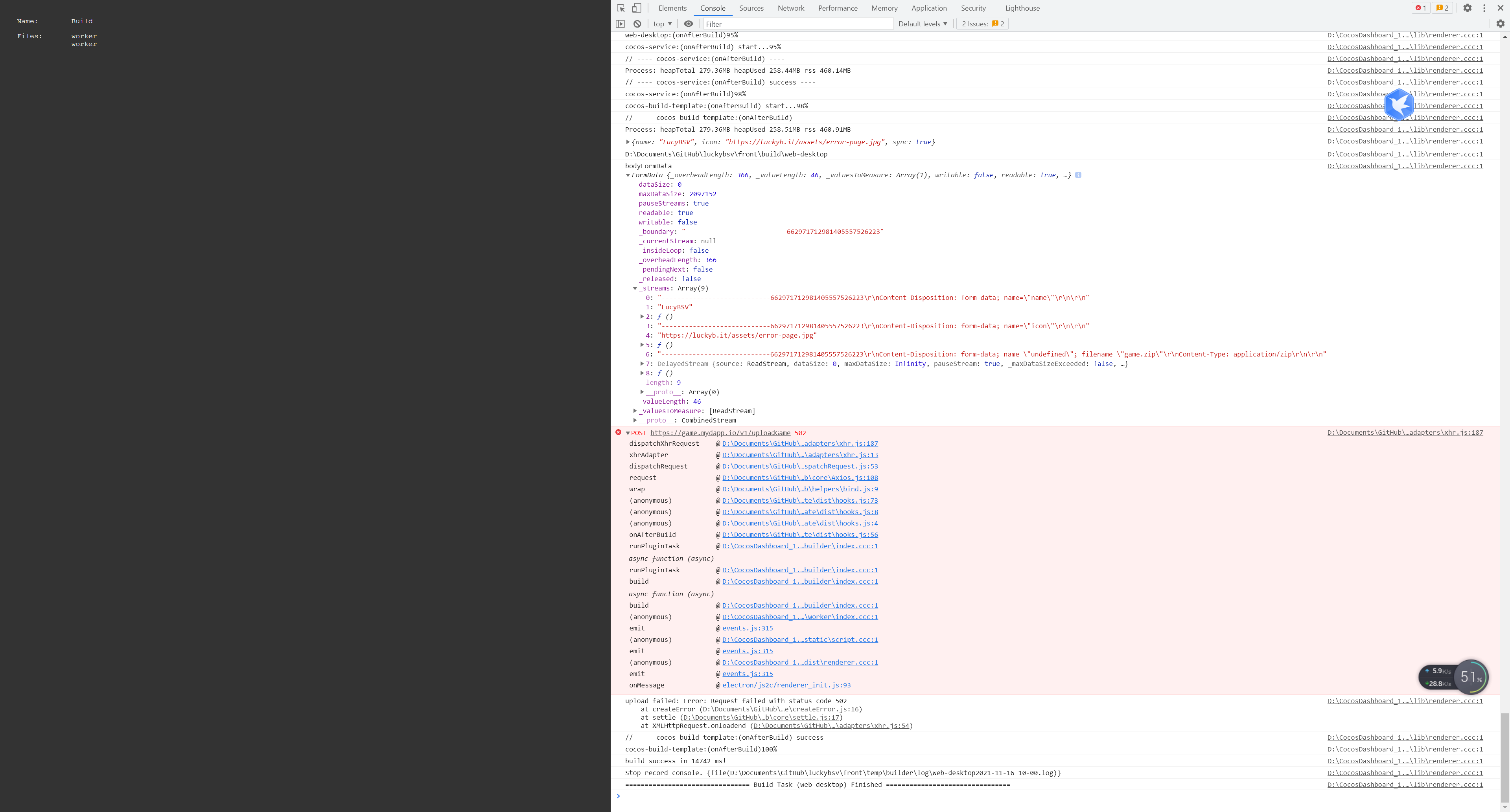Switch to the Sources tab

[x=751, y=7]
